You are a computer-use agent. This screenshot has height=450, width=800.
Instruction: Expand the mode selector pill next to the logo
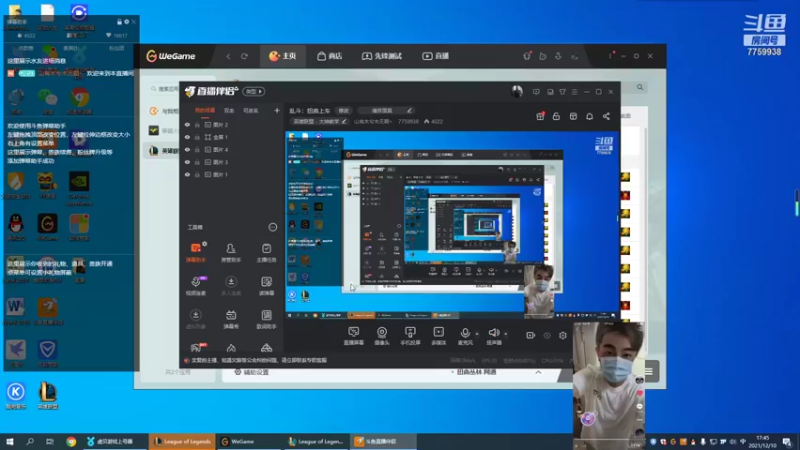pos(254,91)
